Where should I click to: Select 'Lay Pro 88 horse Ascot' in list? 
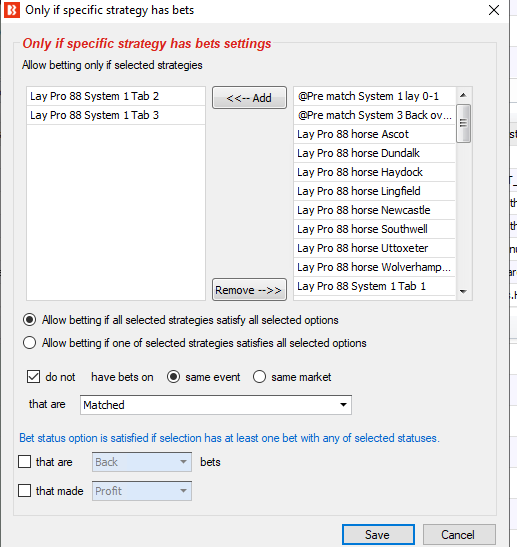[375, 134]
